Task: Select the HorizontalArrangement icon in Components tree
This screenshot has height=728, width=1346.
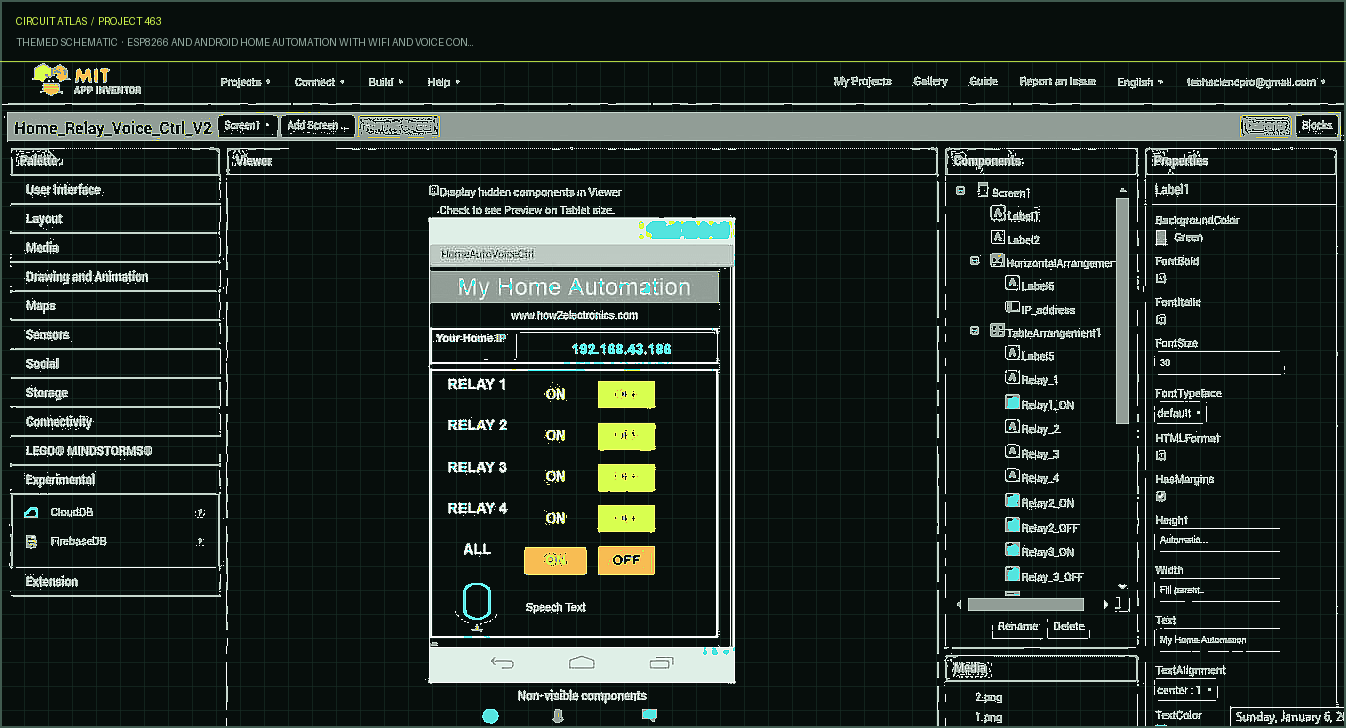Action: point(997,261)
